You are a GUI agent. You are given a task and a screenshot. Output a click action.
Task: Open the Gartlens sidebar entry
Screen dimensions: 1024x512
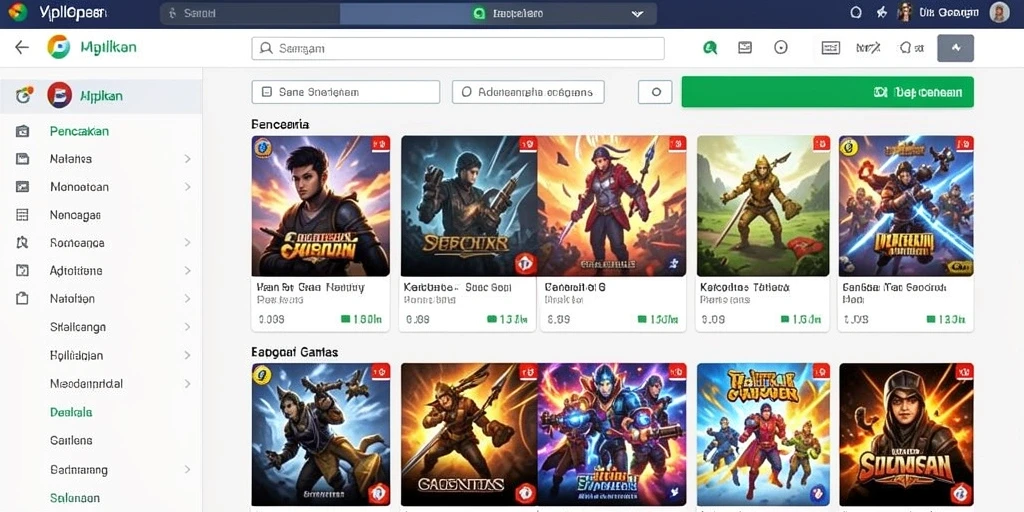click(x=71, y=441)
